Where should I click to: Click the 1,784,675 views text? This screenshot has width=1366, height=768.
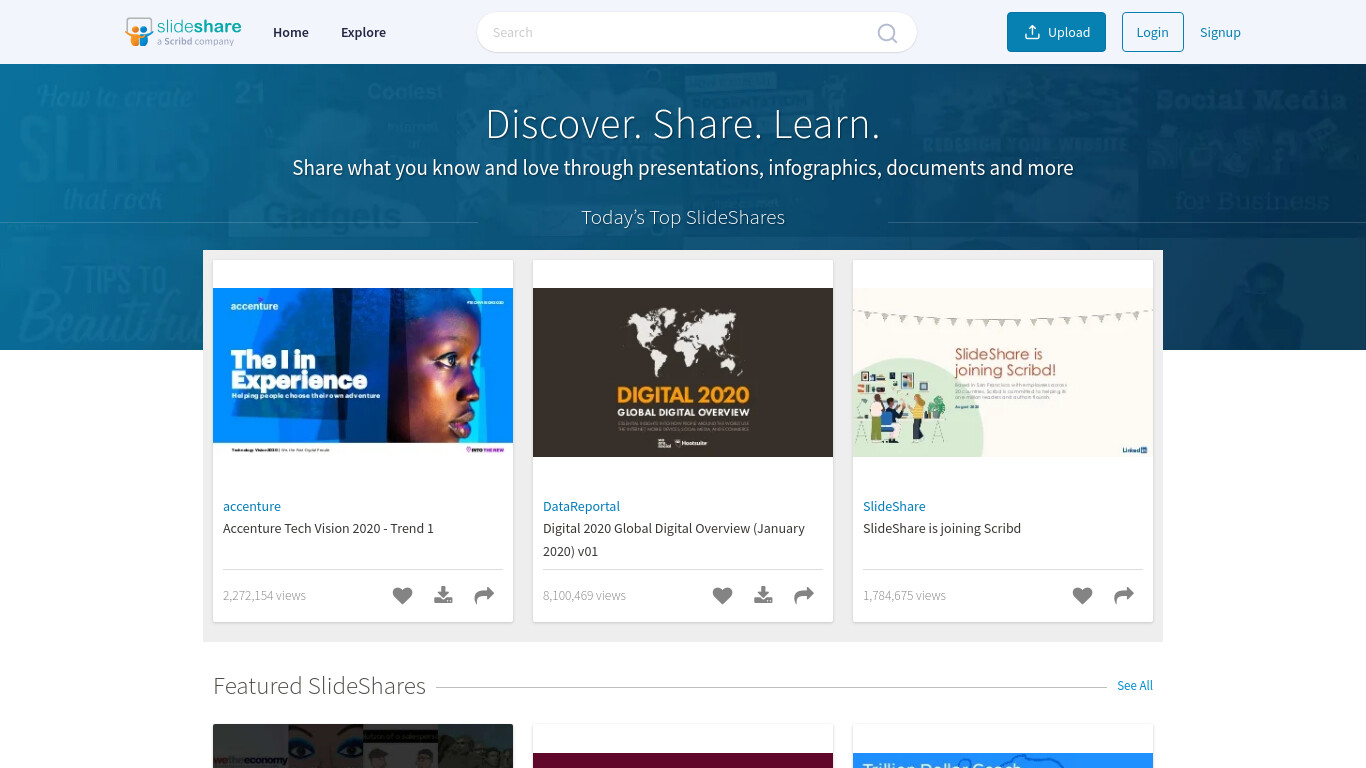tap(904, 595)
